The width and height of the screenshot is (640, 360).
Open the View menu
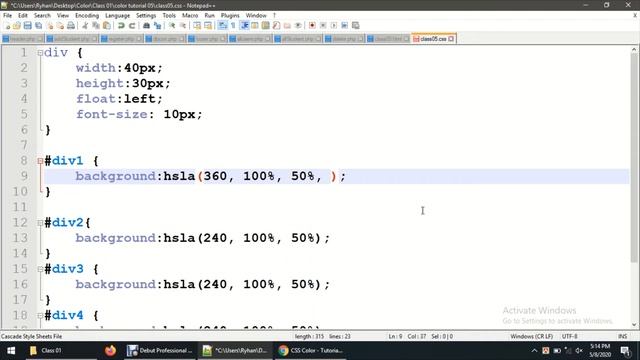coord(62,16)
